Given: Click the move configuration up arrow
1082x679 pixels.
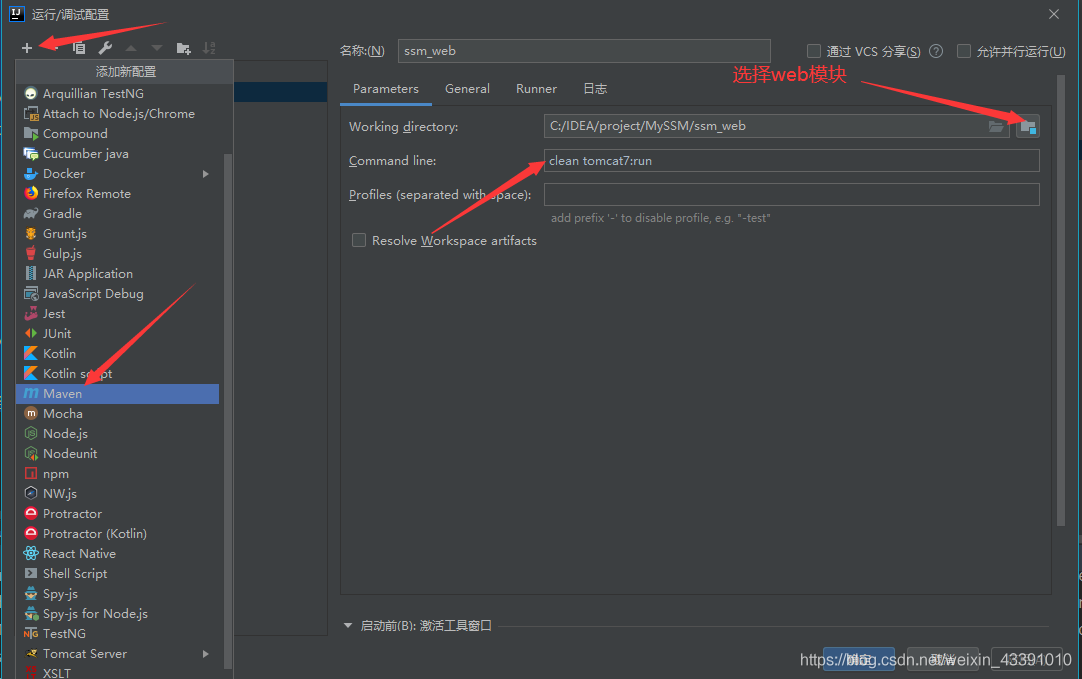Looking at the screenshot, I should tap(131, 48).
